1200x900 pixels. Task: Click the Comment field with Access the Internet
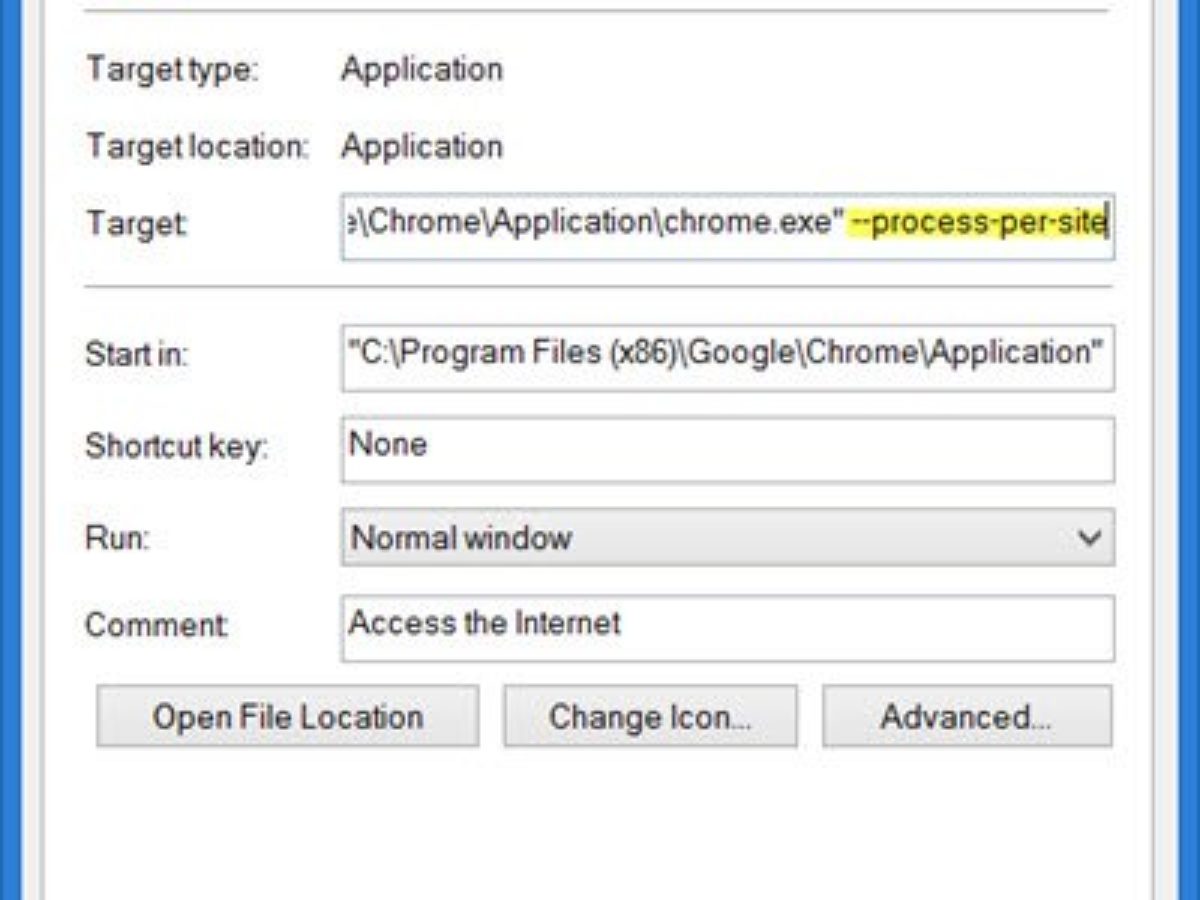click(x=727, y=626)
